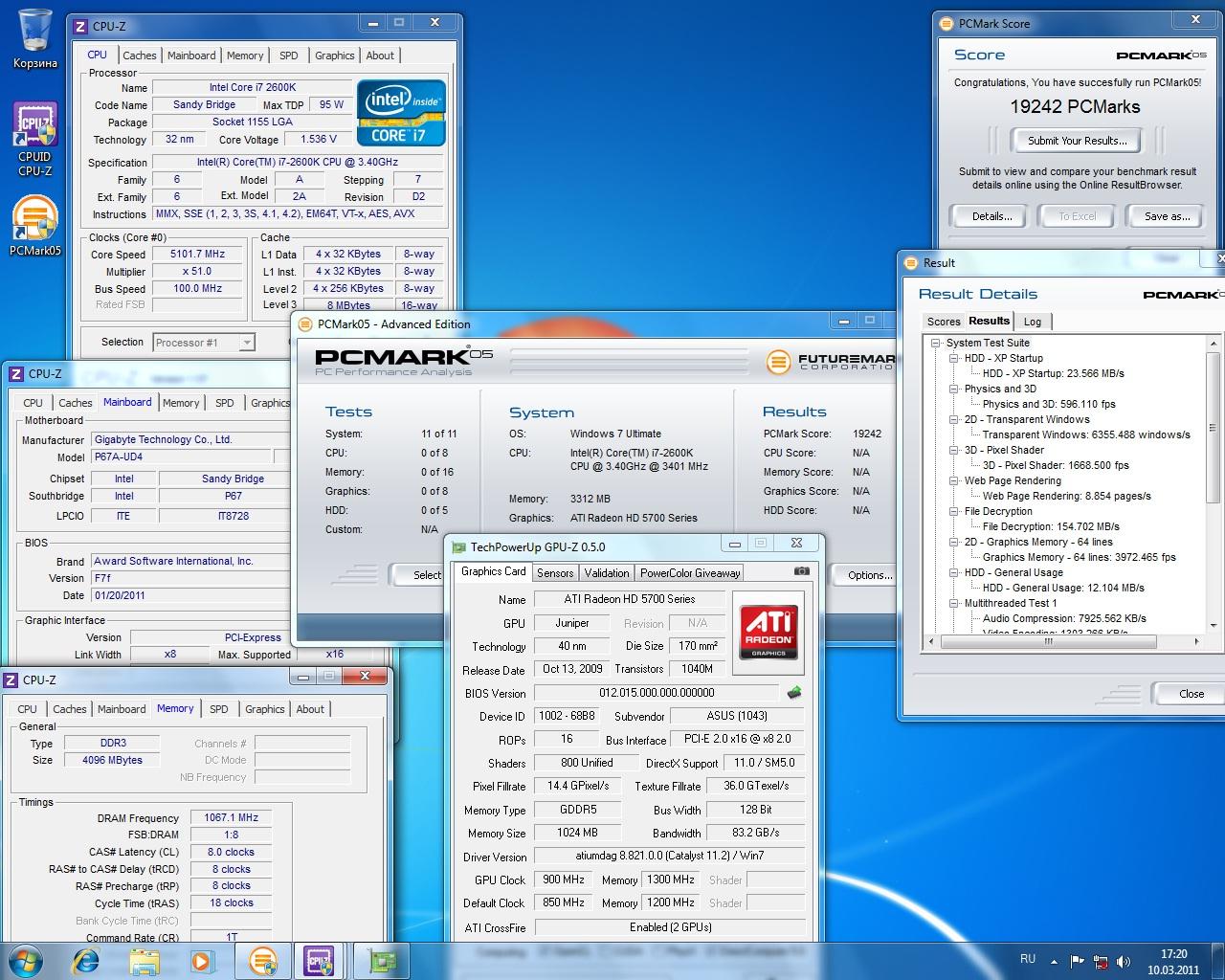Open the Processor #1 selection dropdown
The height and width of the screenshot is (980, 1225).
(x=246, y=343)
